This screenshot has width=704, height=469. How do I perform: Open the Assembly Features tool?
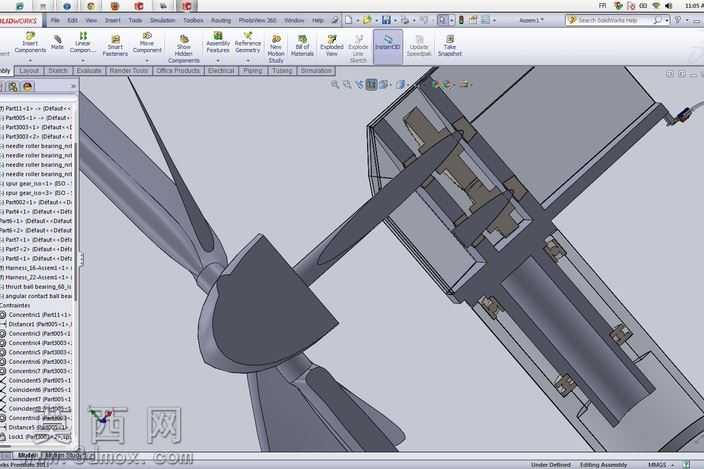[218, 43]
